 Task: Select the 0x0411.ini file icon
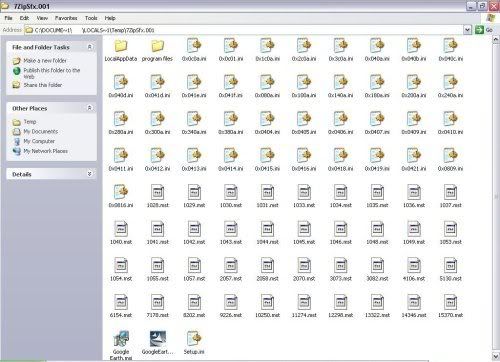(x=121, y=156)
